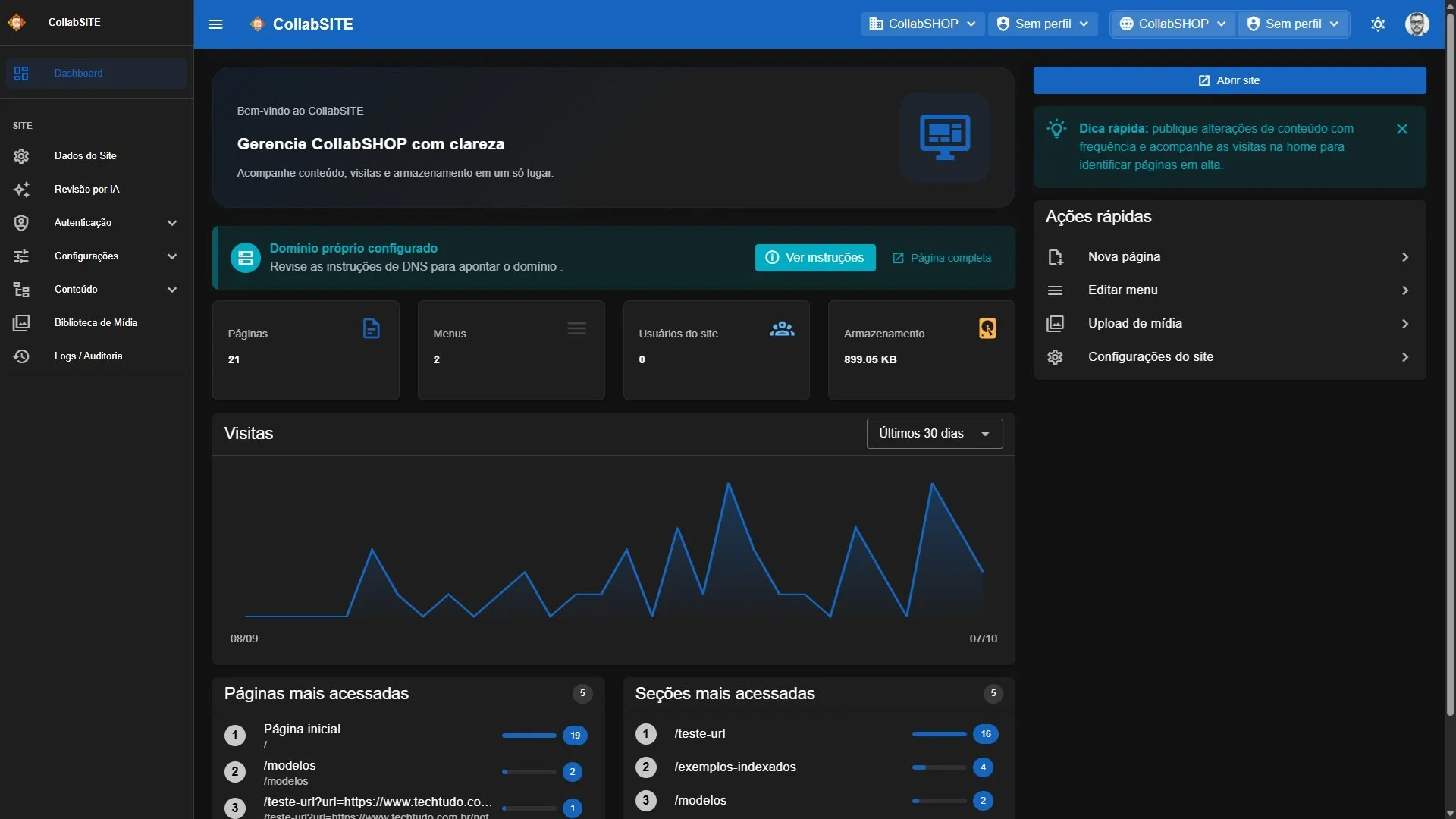Click the Revisão por IA sparkle icon
The image size is (1456, 819).
21,190
